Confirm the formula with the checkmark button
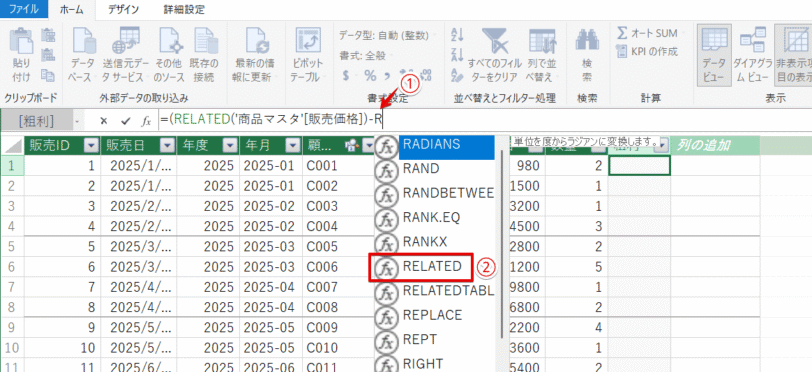The height and width of the screenshot is (372, 812). point(125,121)
